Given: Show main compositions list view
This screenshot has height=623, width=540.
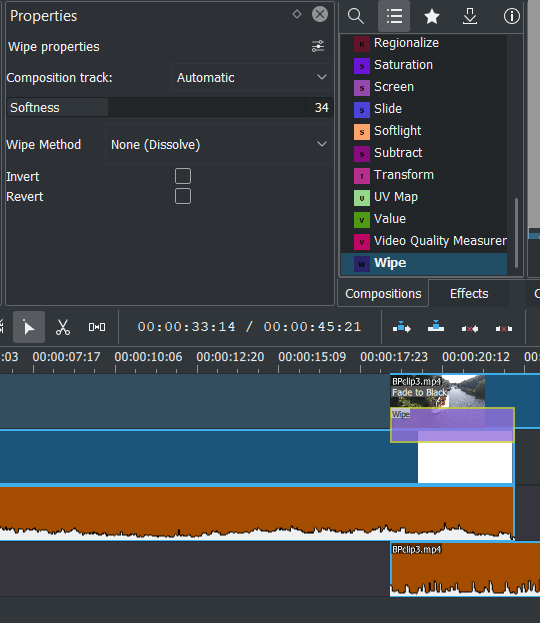Looking at the screenshot, I should click(394, 16).
